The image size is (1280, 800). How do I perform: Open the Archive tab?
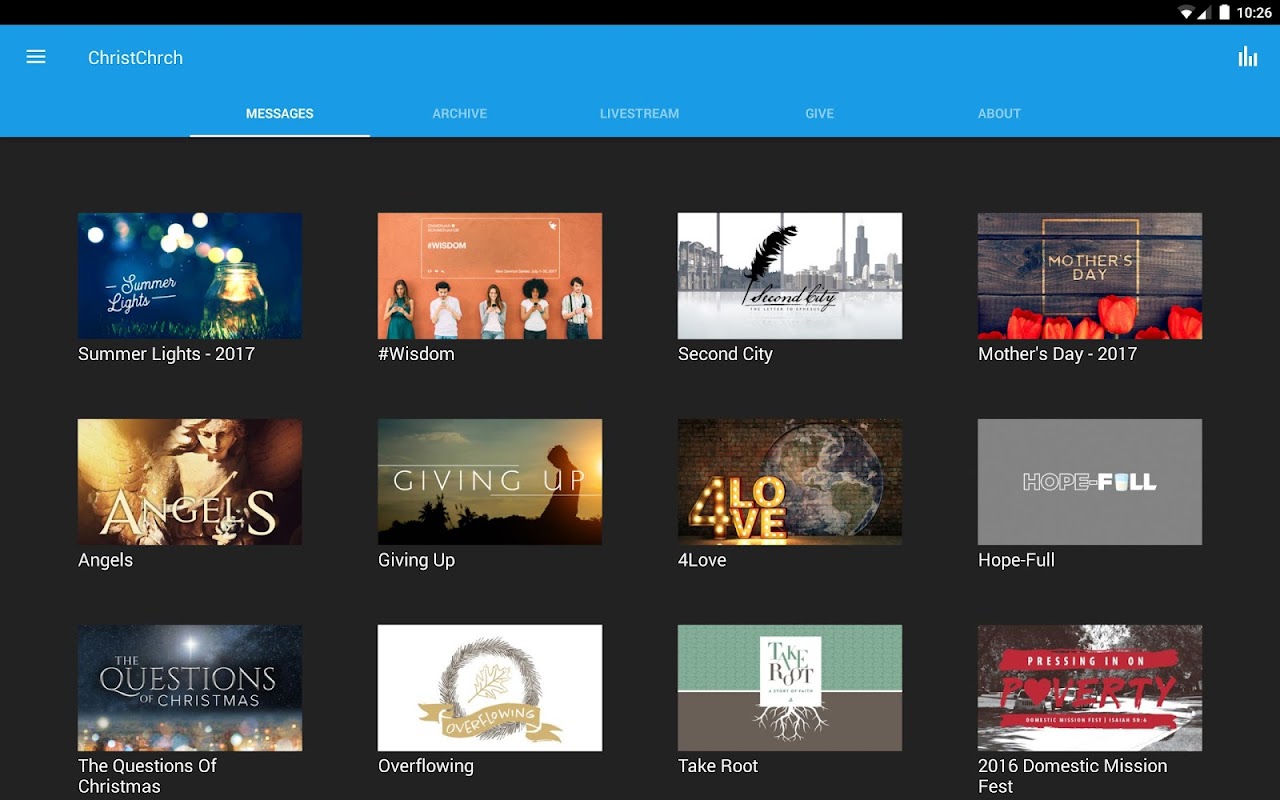click(x=460, y=114)
